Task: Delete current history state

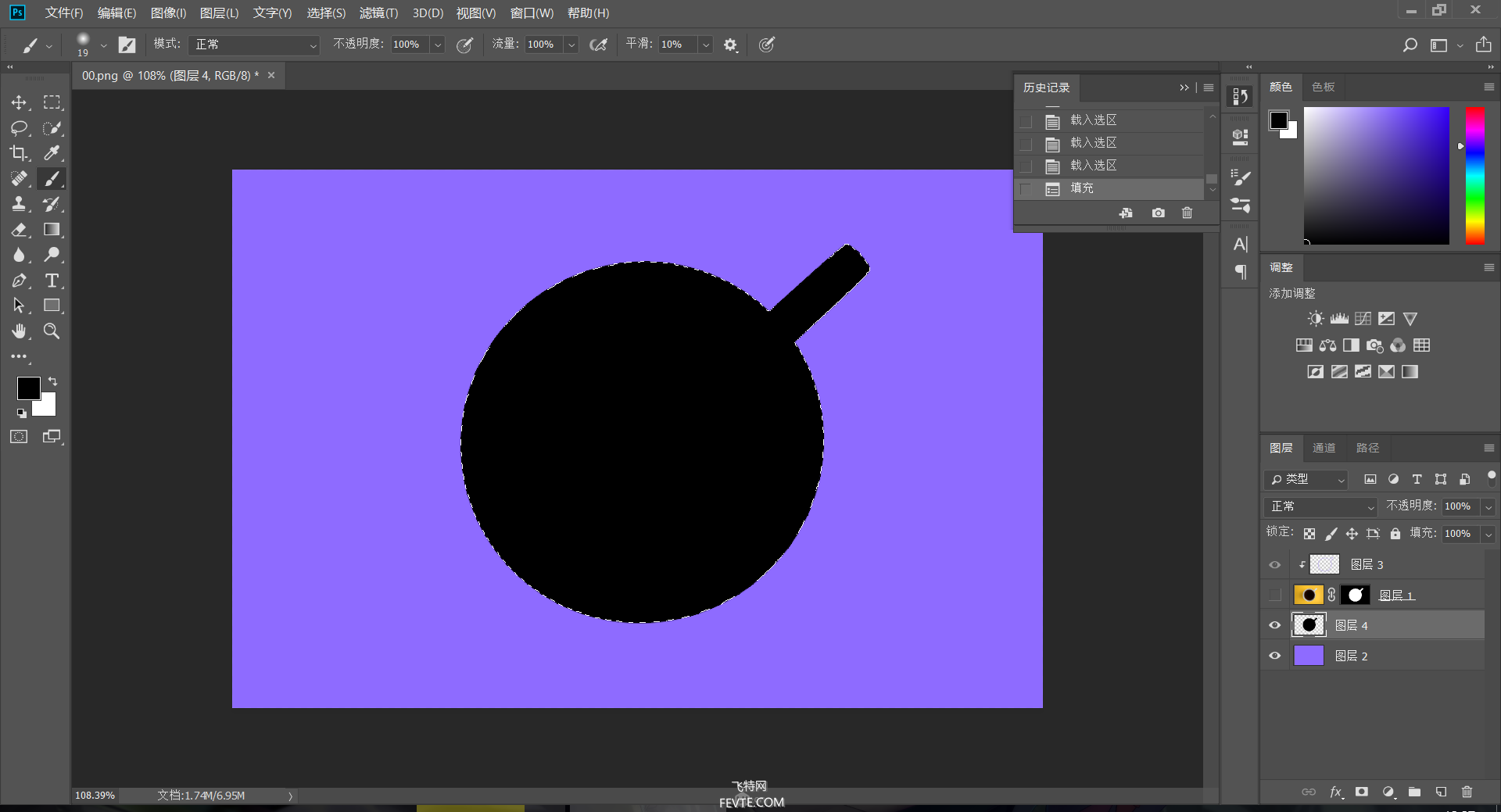Action: coord(1187,213)
